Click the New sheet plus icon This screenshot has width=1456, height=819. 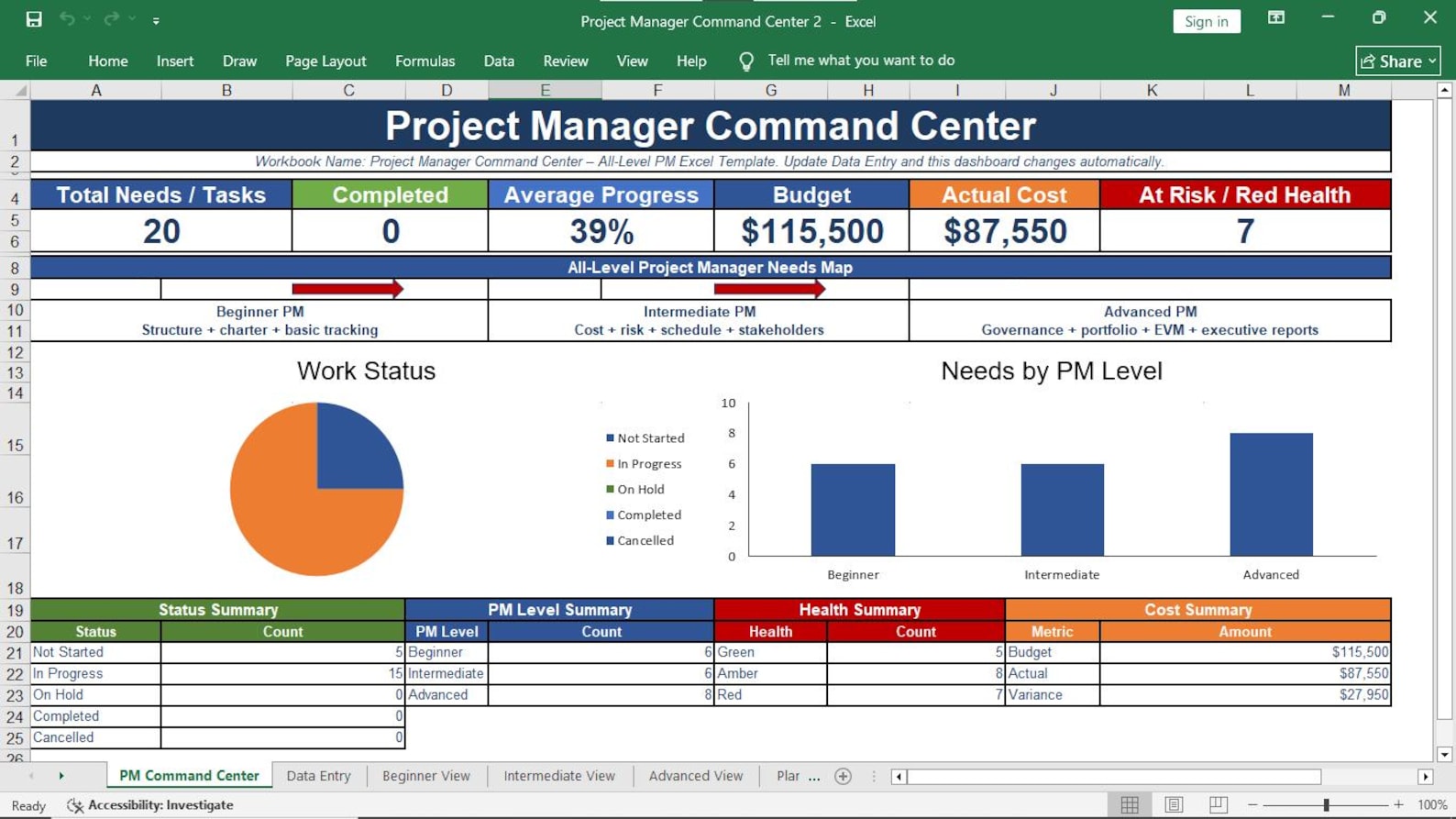(x=844, y=777)
